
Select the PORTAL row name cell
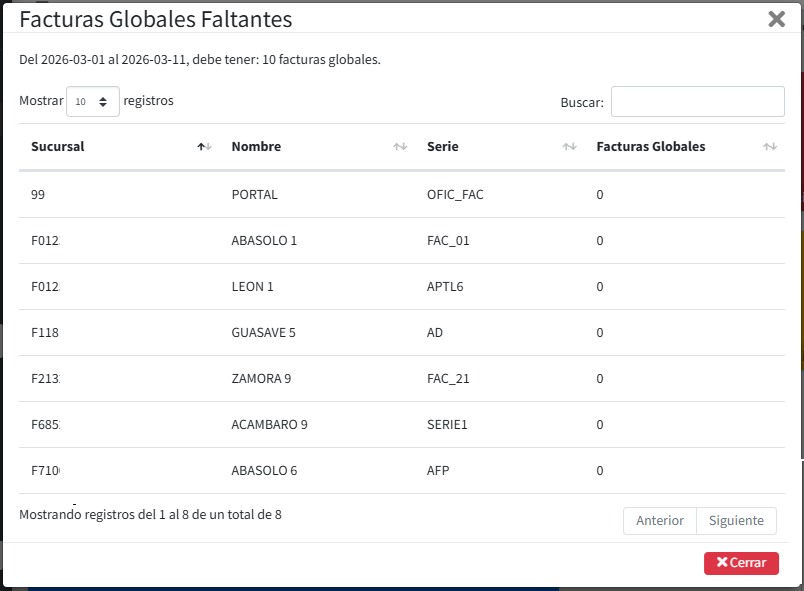click(254, 195)
